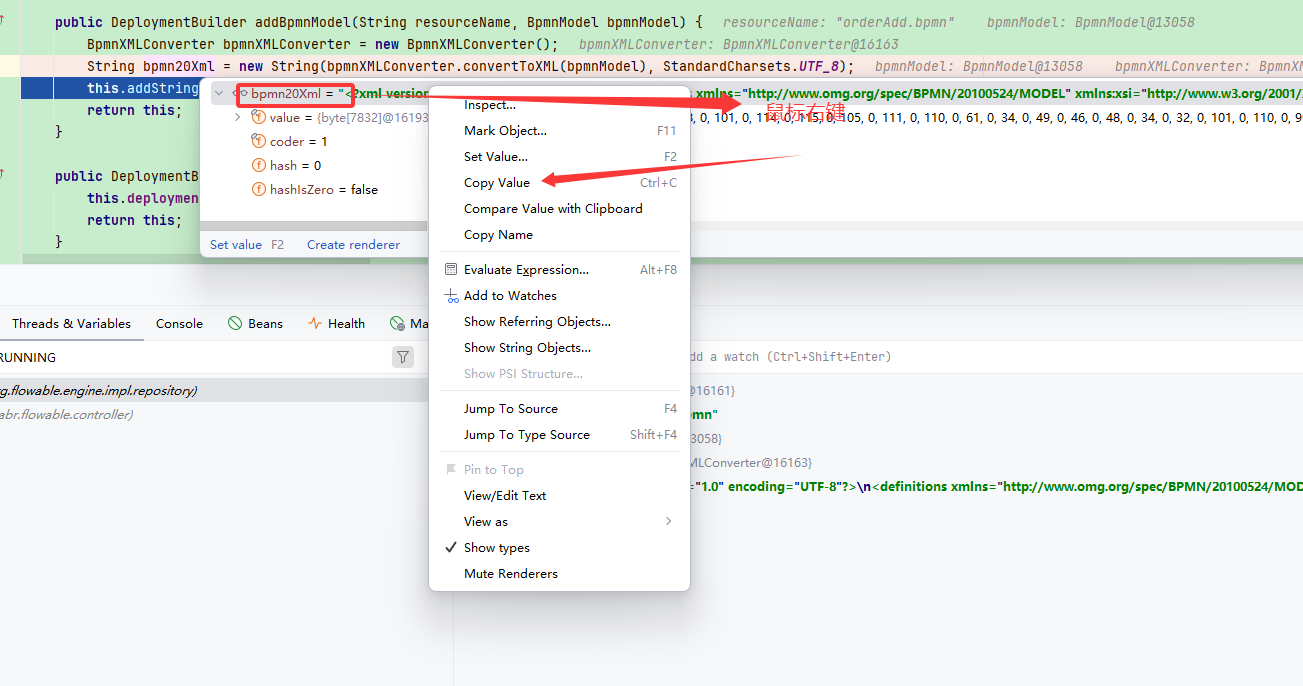Viewport: 1303px width, 686px height.
Task: Click the field icon next to hashIsZero
Action: point(258,189)
